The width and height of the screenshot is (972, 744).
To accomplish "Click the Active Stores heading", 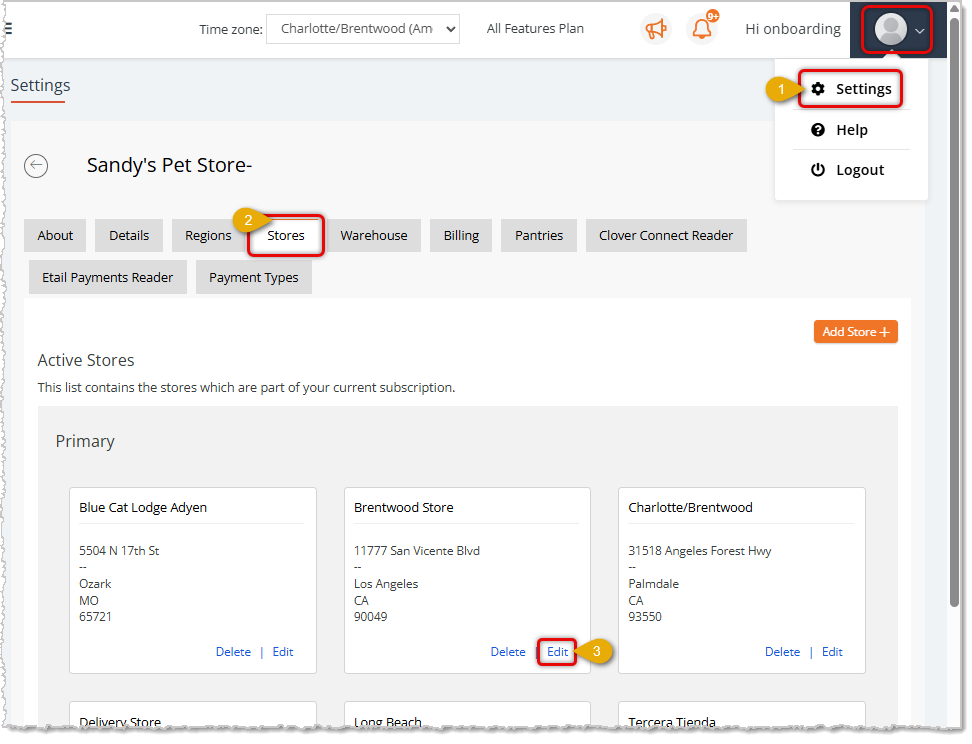I will [x=86, y=360].
